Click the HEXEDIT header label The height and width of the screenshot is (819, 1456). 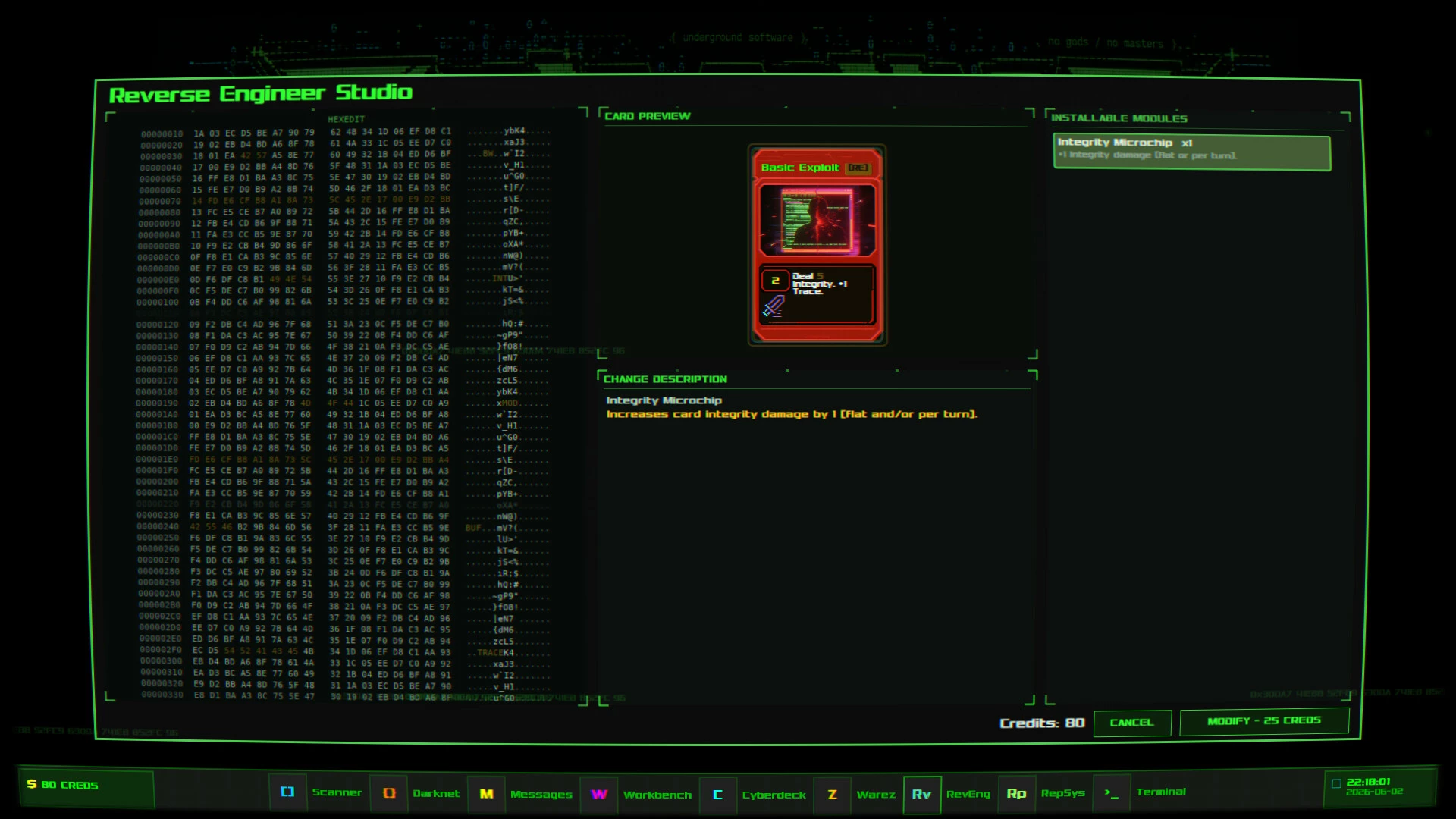[x=346, y=119]
